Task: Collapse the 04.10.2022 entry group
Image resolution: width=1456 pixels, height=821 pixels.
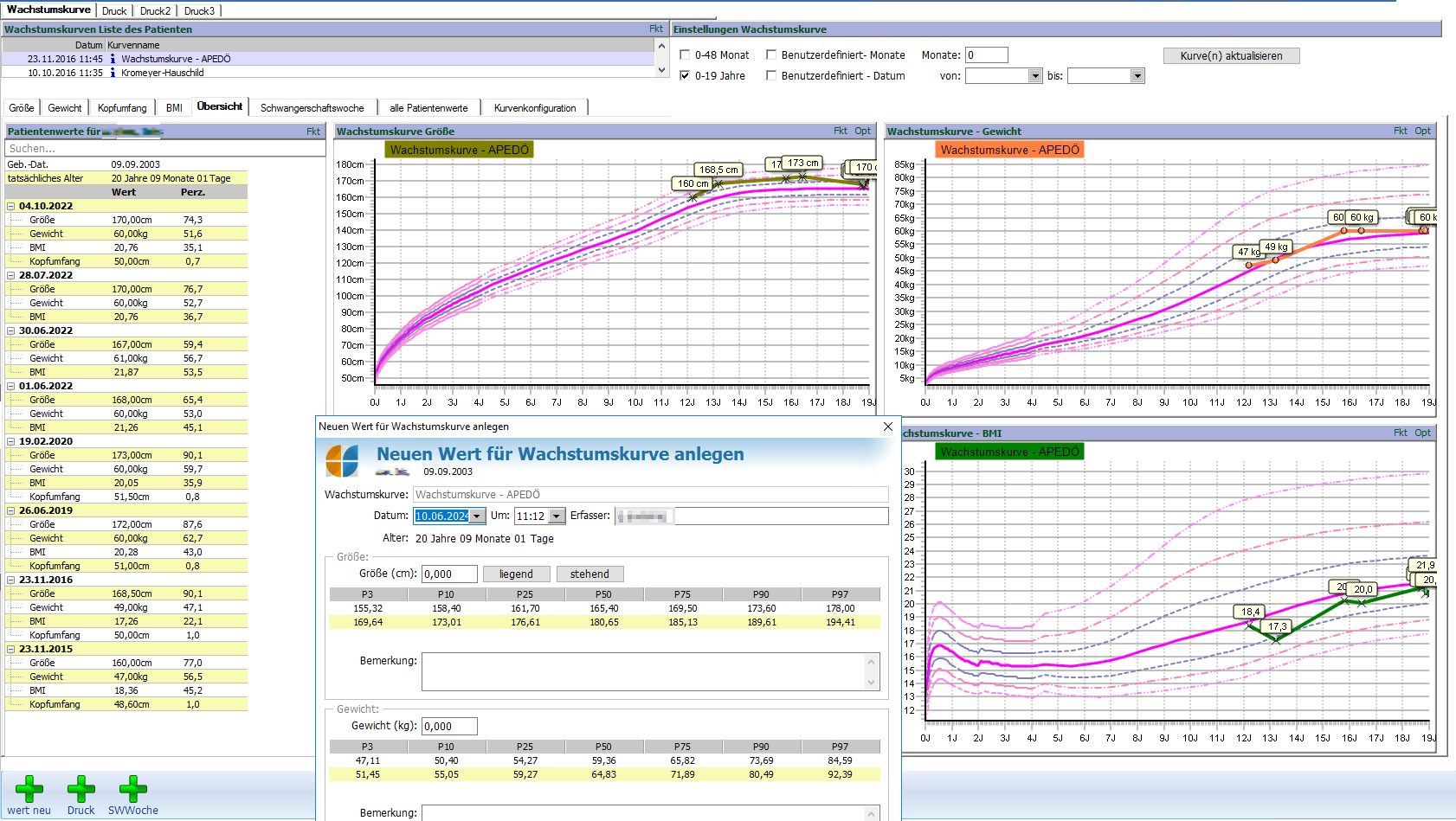Action: tap(11, 206)
